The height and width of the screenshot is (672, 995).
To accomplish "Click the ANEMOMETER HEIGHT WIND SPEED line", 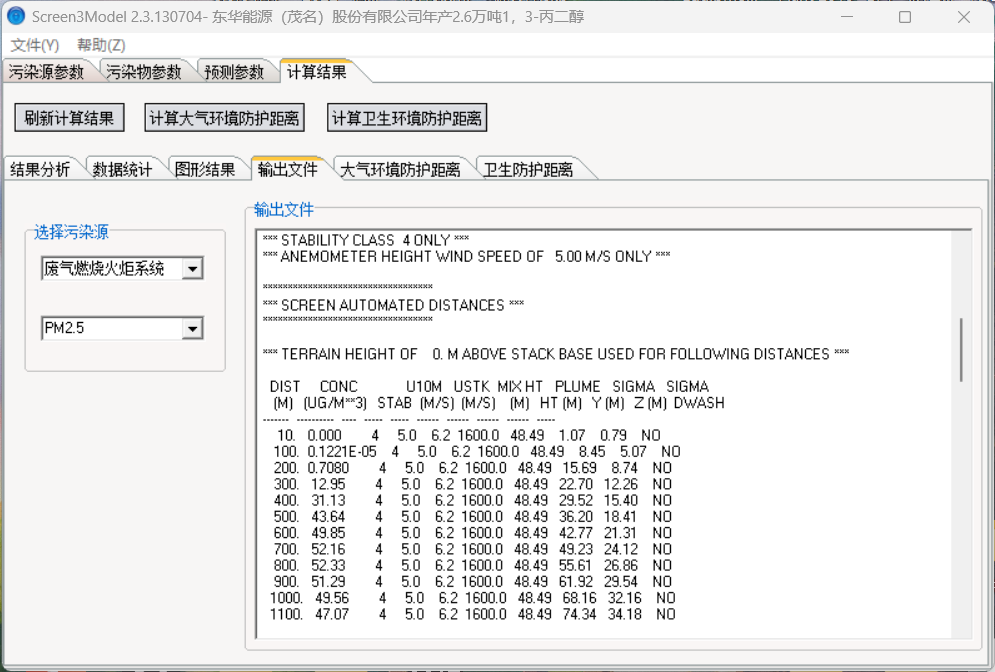I will pyautogui.click(x=466, y=256).
